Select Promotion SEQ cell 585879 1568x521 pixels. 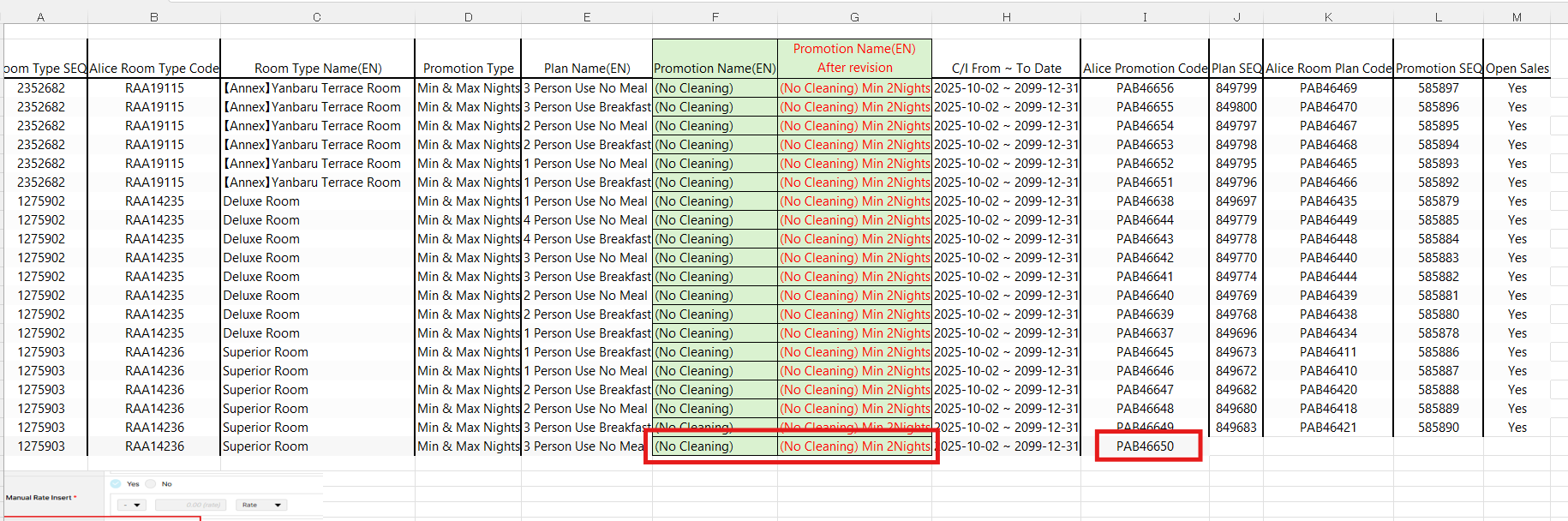tap(1439, 201)
